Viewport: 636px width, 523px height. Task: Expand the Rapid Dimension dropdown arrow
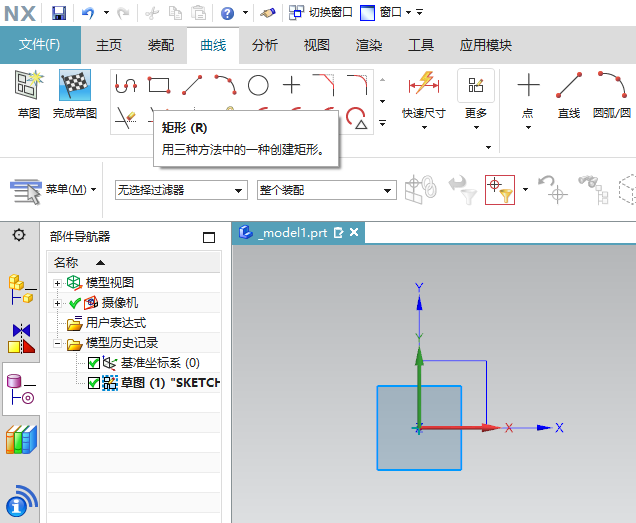click(424, 127)
